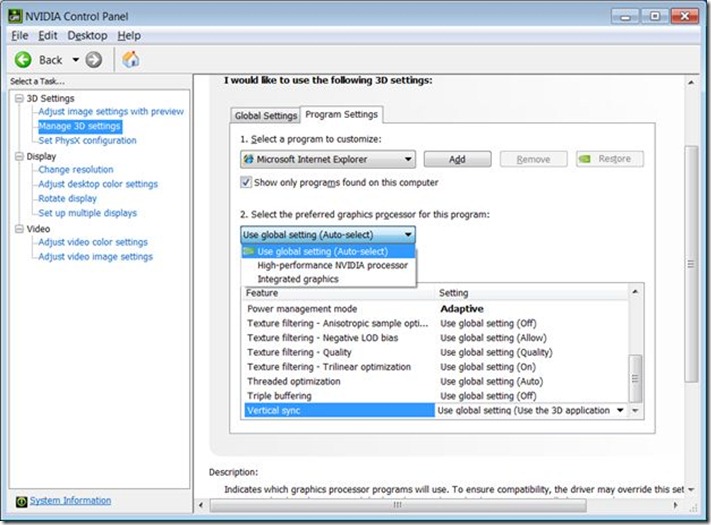The width and height of the screenshot is (711, 525).
Task: Click the Internet Explorer icon in program dropdown
Action: (248, 159)
